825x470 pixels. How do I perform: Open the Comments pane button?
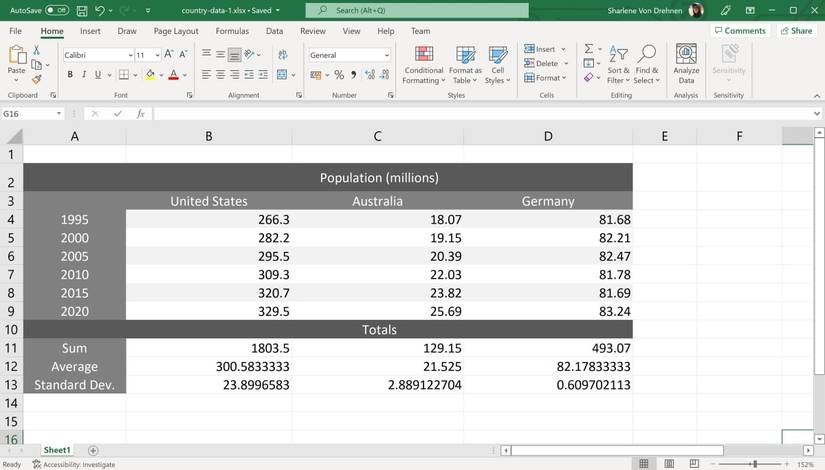coord(739,31)
